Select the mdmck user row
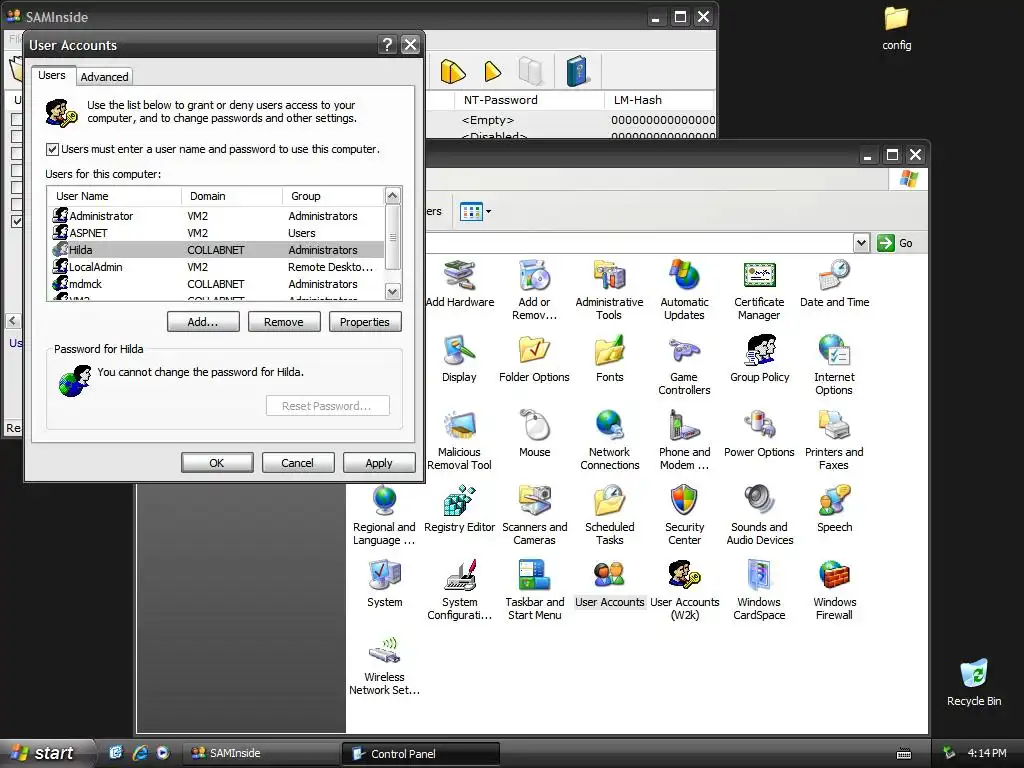The image size is (1024, 768). (216, 284)
